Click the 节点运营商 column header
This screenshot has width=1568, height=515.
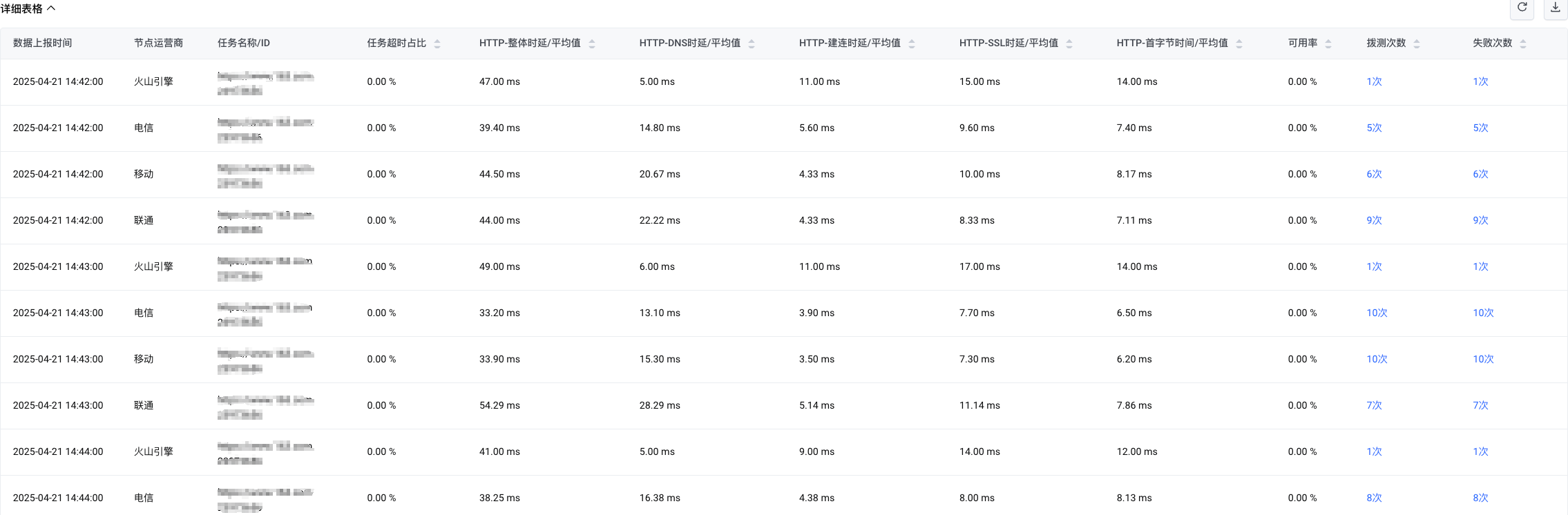pyautogui.click(x=158, y=43)
